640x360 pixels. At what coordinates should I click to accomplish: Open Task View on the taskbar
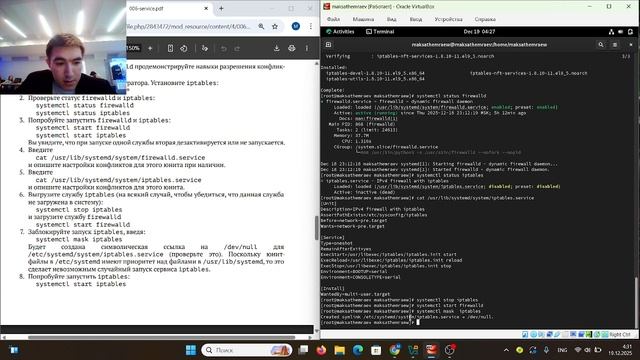coord(303,350)
